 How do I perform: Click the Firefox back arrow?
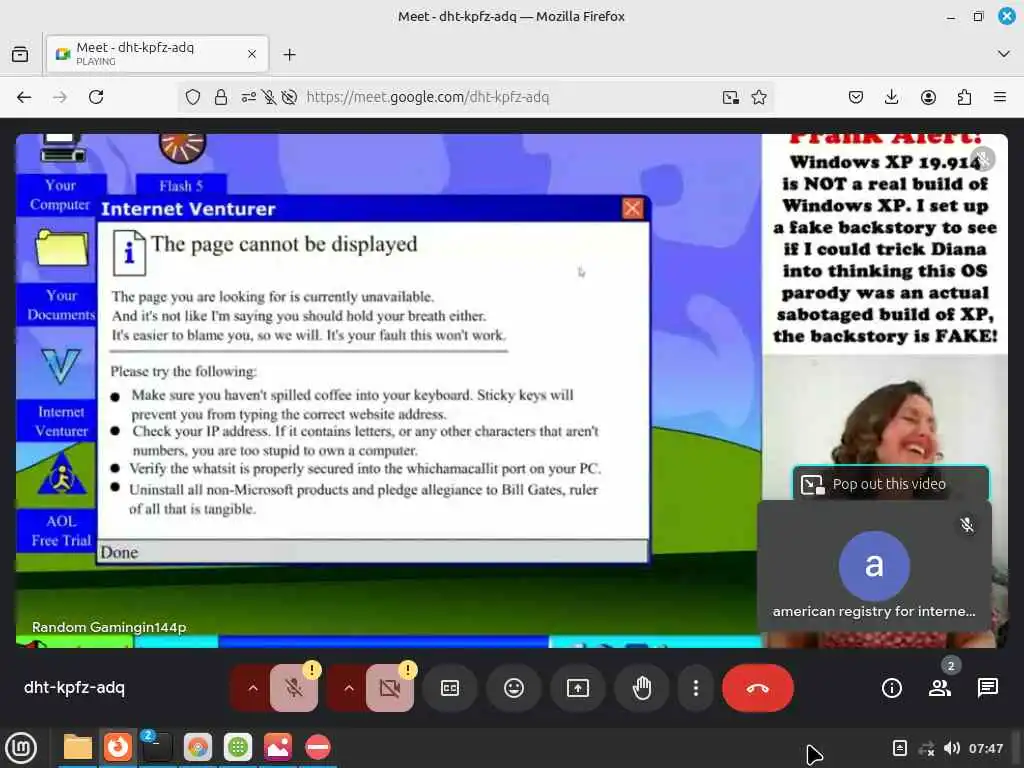click(x=24, y=97)
